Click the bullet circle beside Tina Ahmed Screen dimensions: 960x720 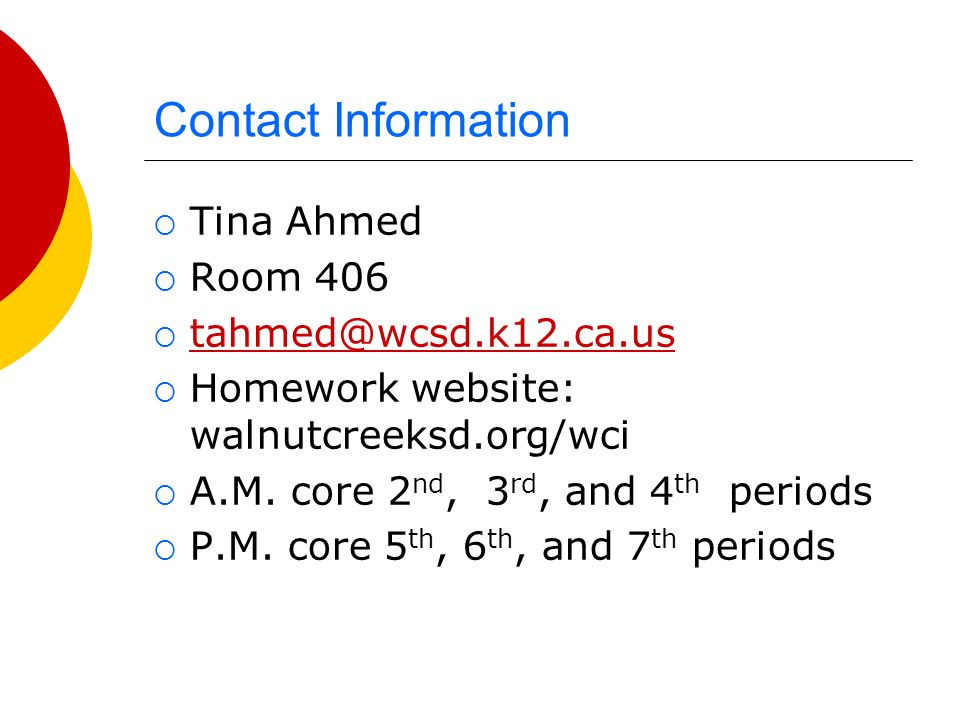pos(165,225)
